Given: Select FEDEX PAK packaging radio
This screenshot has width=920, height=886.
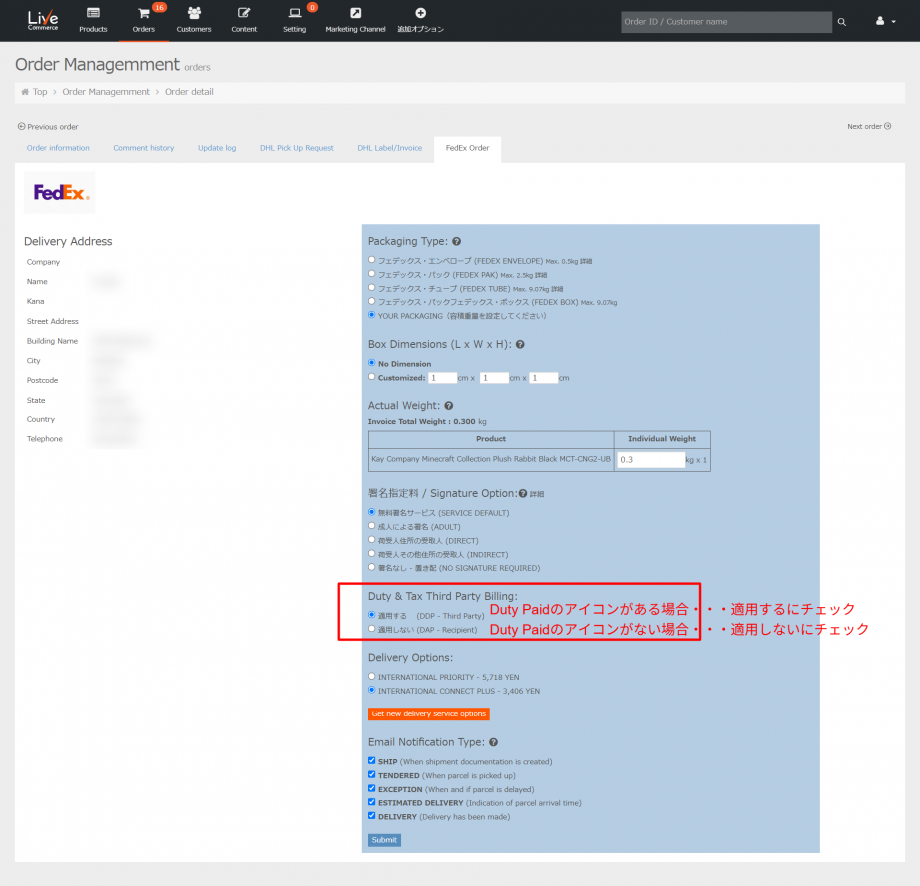Looking at the screenshot, I should click(371, 273).
